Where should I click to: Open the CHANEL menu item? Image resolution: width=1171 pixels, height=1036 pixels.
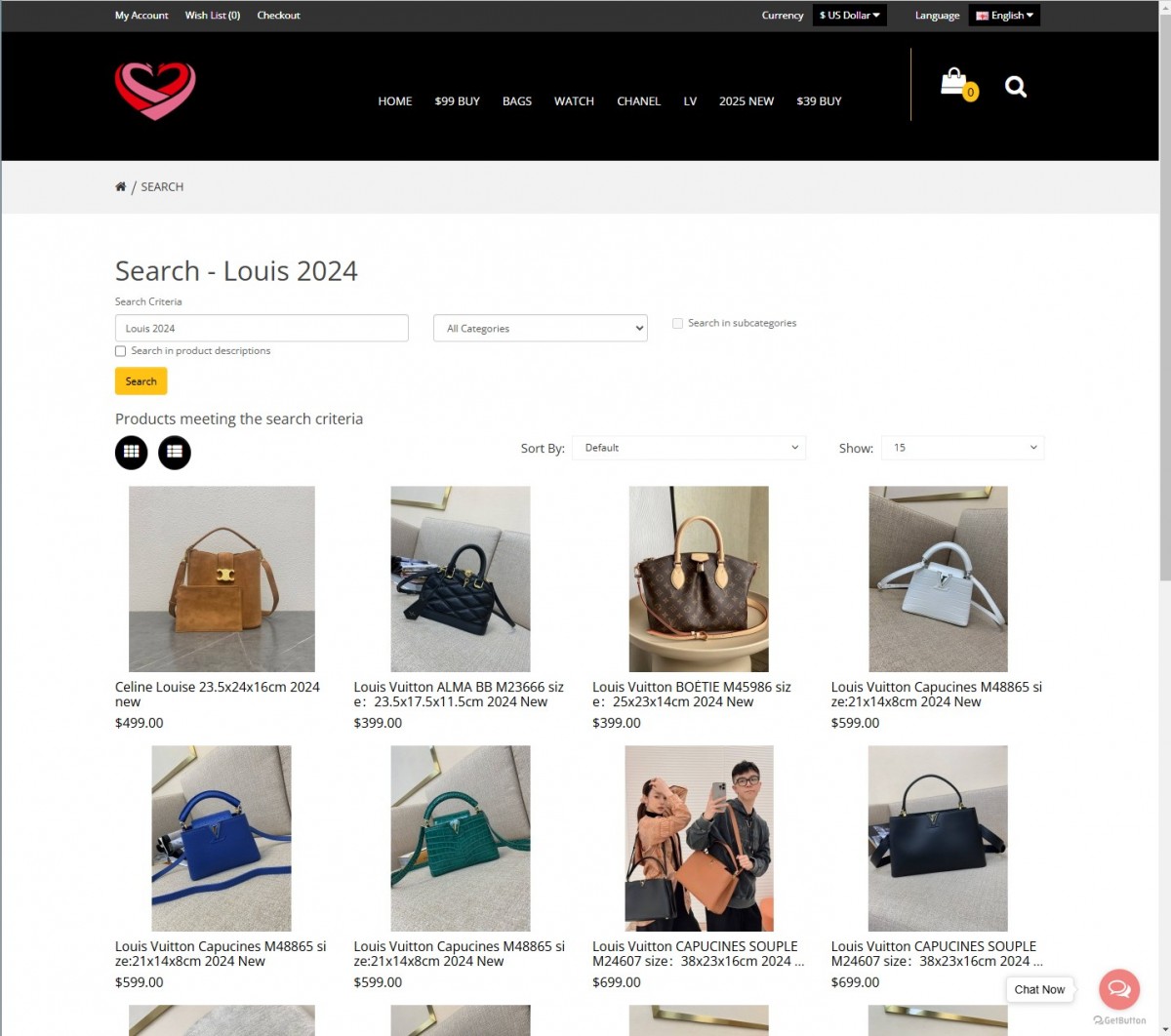click(639, 101)
